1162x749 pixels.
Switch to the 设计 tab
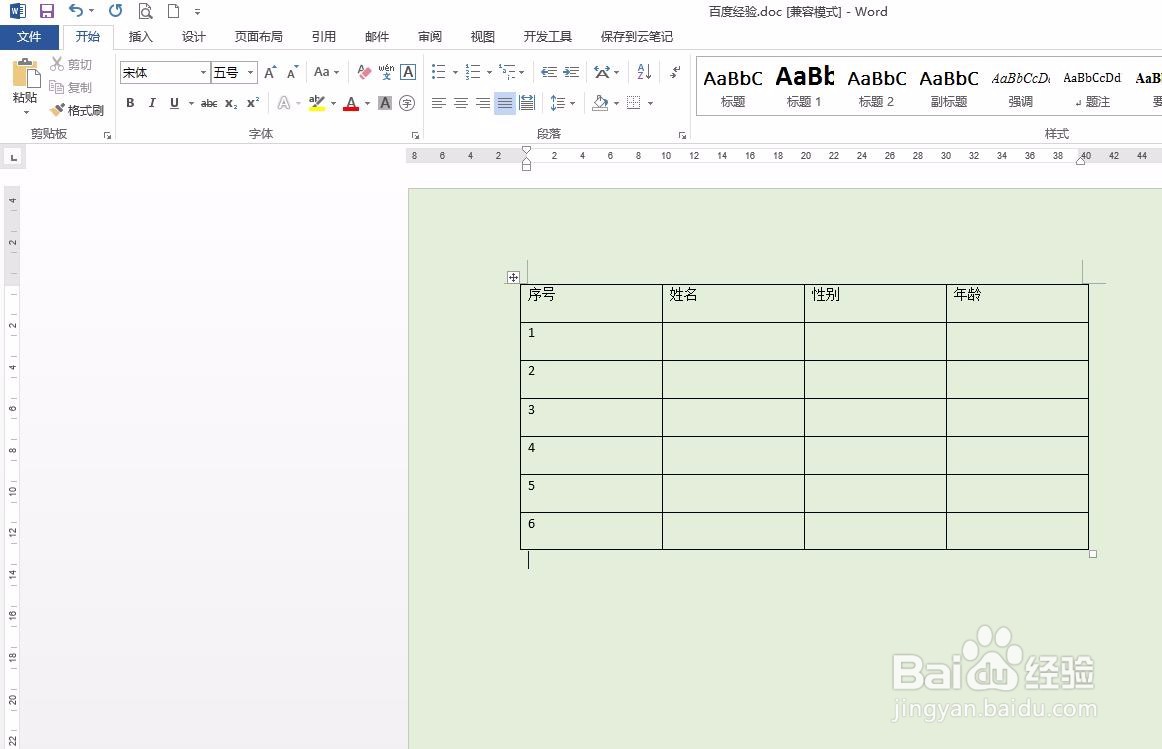coord(193,36)
